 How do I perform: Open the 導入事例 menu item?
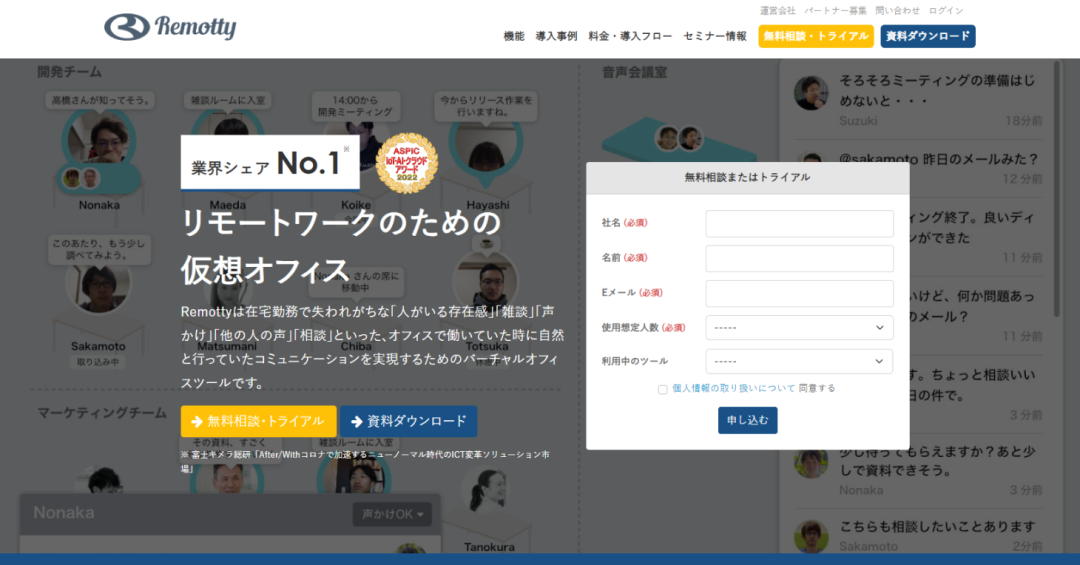[x=557, y=37]
